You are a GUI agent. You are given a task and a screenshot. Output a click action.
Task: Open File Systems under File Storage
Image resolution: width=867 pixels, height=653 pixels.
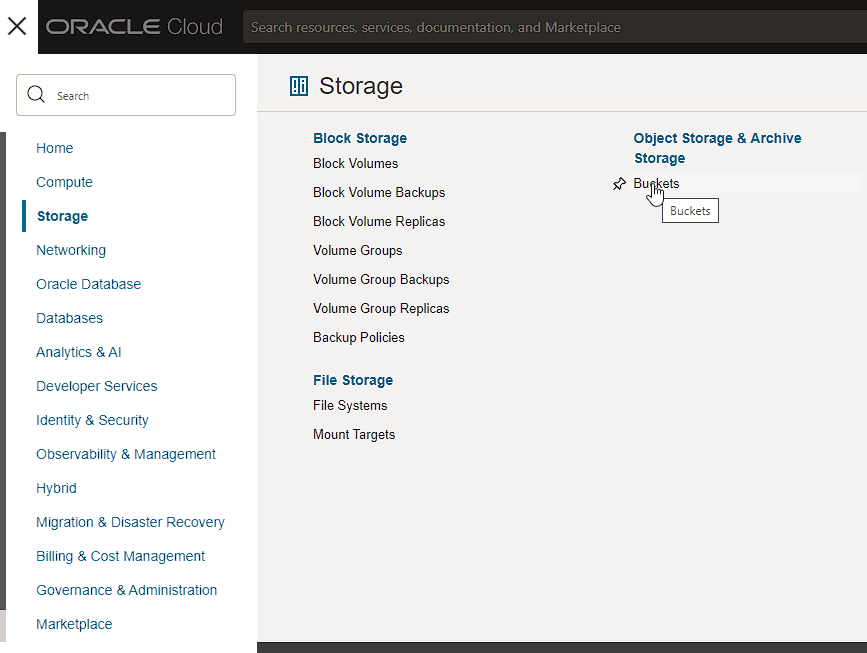click(350, 405)
